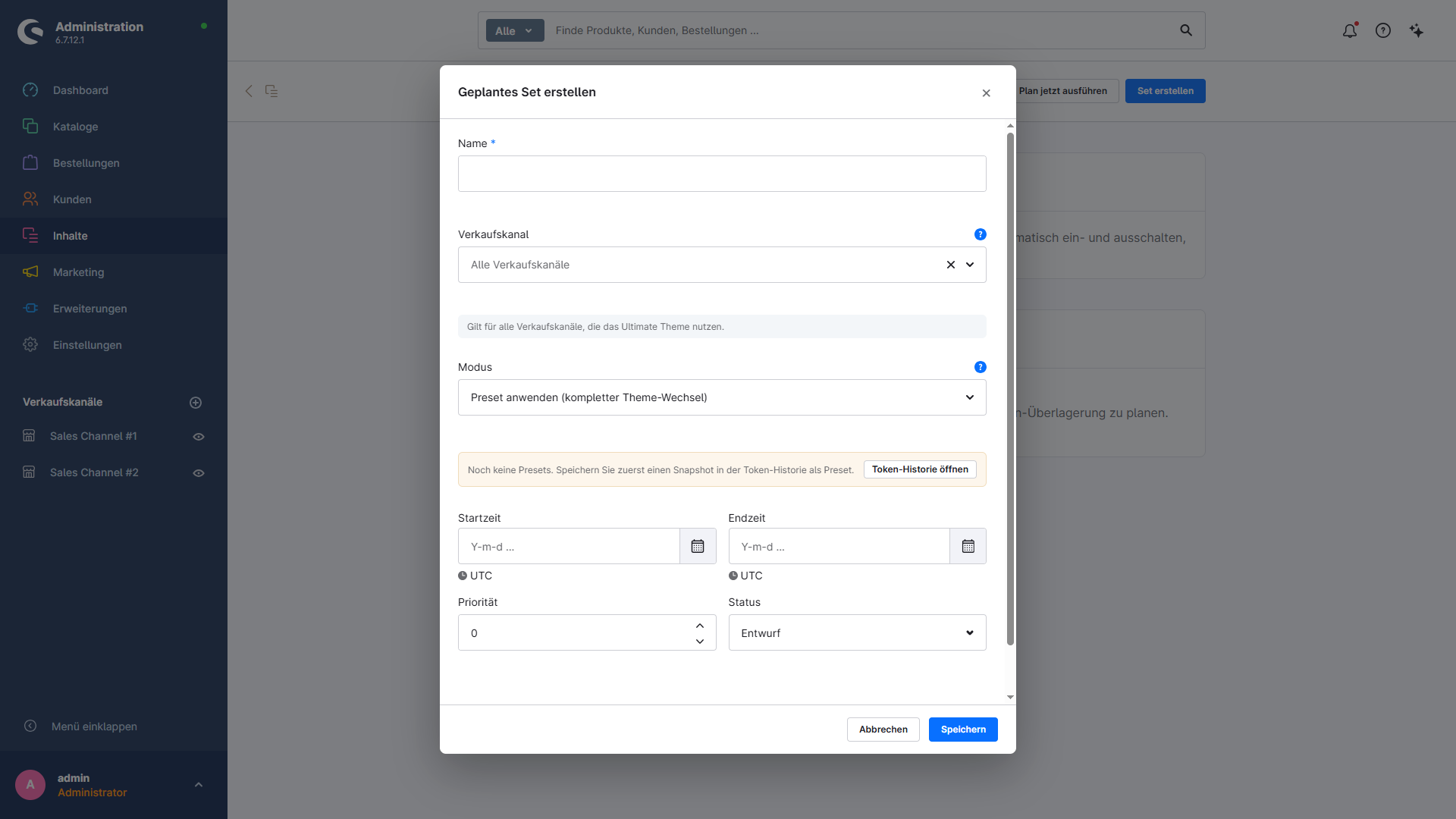This screenshot has height=819, width=1456.
Task: Click the Einstellungen gear icon
Action: (30, 345)
